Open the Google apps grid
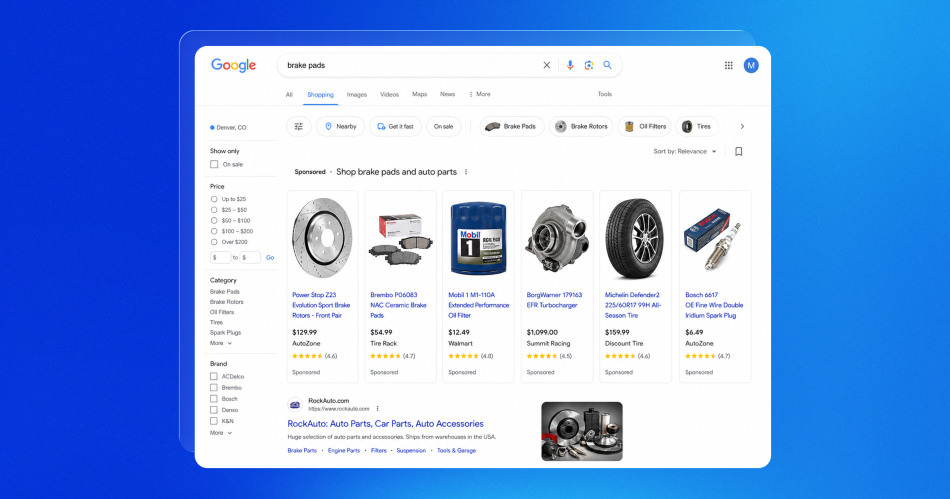The width and height of the screenshot is (950, 499). [x=728, y=65]
